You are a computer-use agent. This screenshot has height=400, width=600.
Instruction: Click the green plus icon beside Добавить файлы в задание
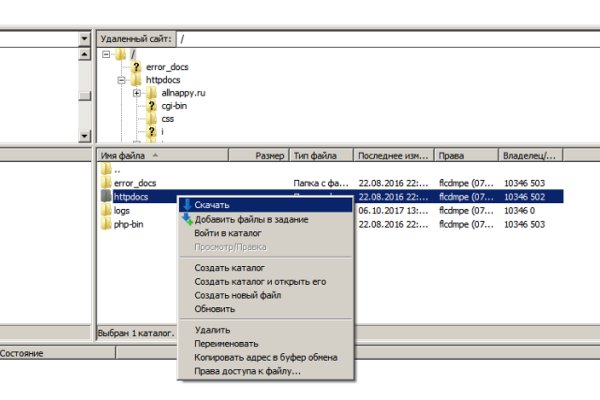186,219
